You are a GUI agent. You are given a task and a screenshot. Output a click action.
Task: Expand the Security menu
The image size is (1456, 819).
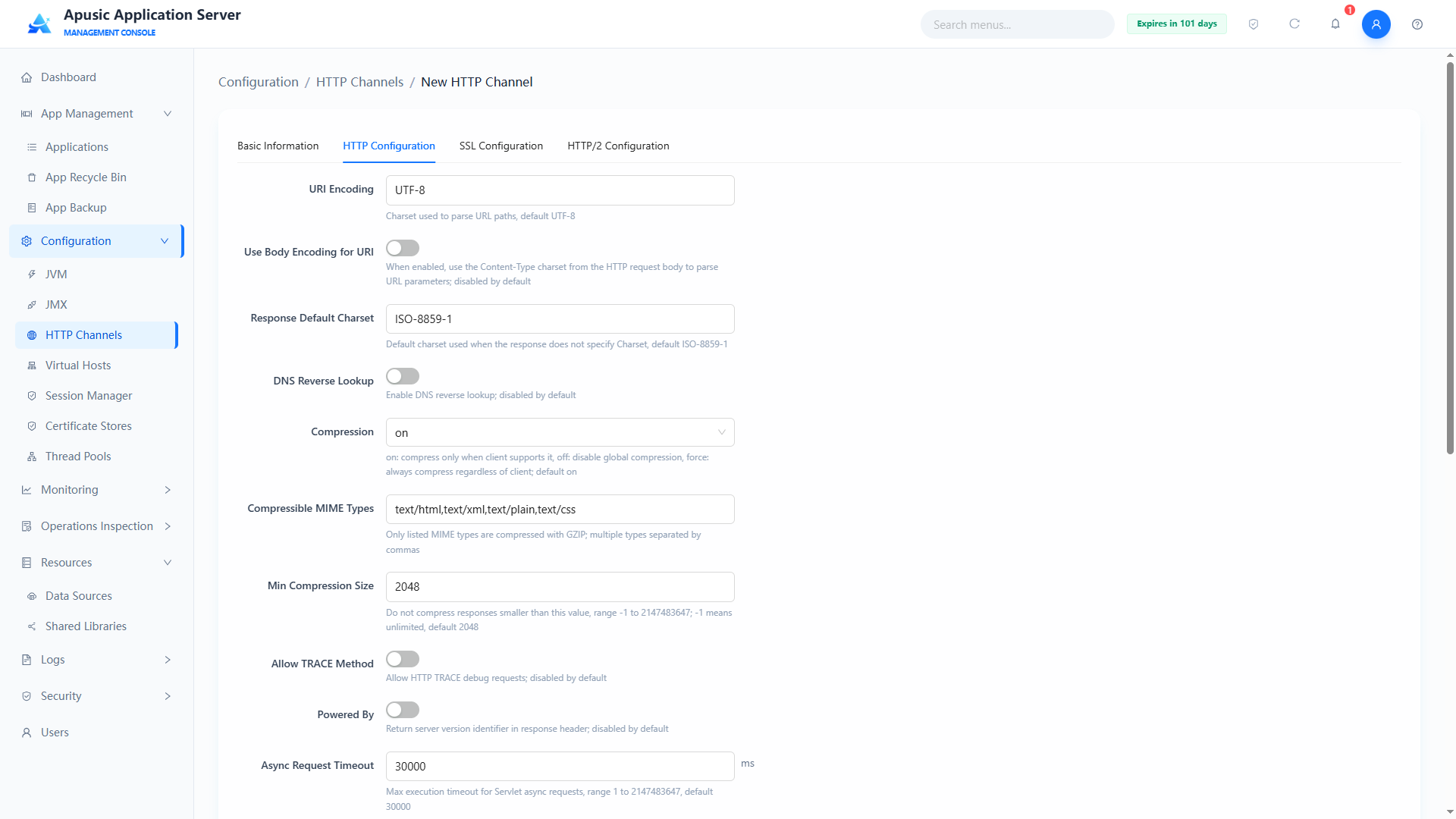[168, 696]
